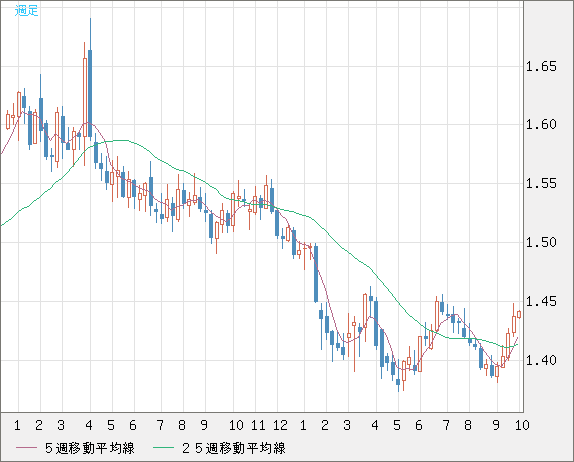Click the 1.55 price axis label
Image resolution: width=574 pixels, height=462 pixels.
[x=541, y=183]
